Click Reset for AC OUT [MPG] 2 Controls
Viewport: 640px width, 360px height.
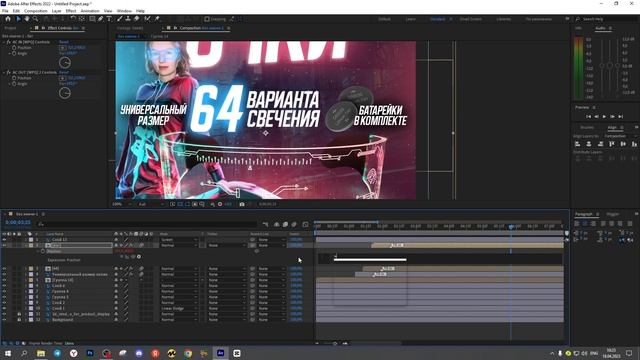point(64,72)
